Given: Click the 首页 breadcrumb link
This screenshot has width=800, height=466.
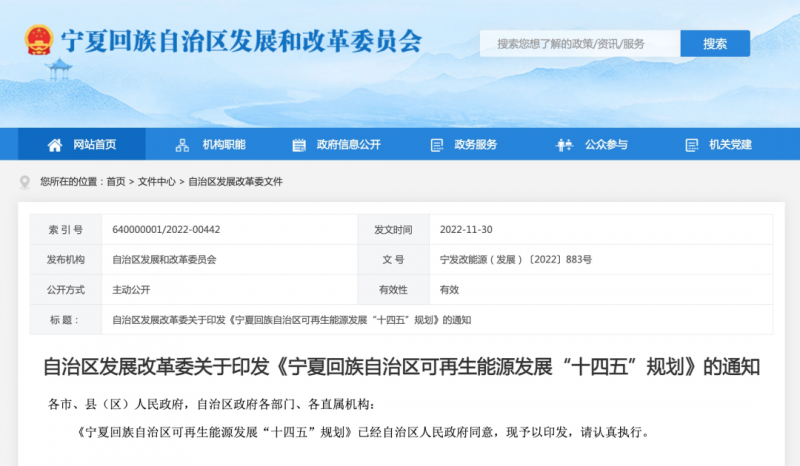Looking at the screenshot, I should (116, 182).
